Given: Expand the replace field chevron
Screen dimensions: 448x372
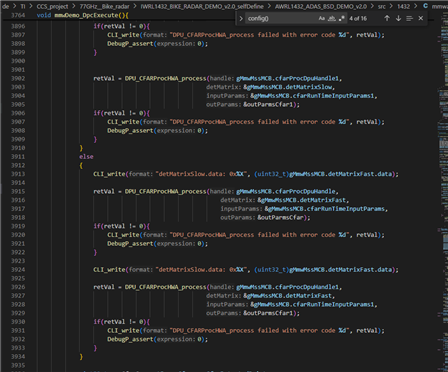Looking at the screenshot, I should pos(241,18).
